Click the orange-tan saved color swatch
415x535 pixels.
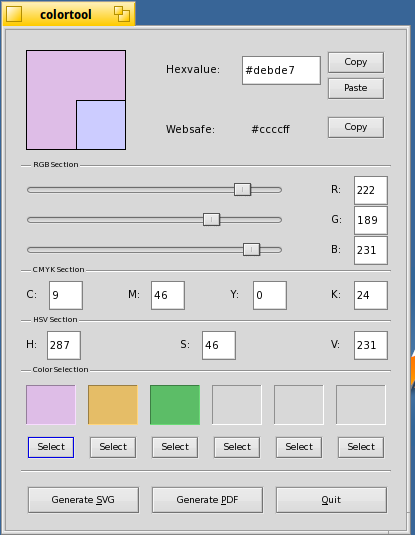[113, 405]
